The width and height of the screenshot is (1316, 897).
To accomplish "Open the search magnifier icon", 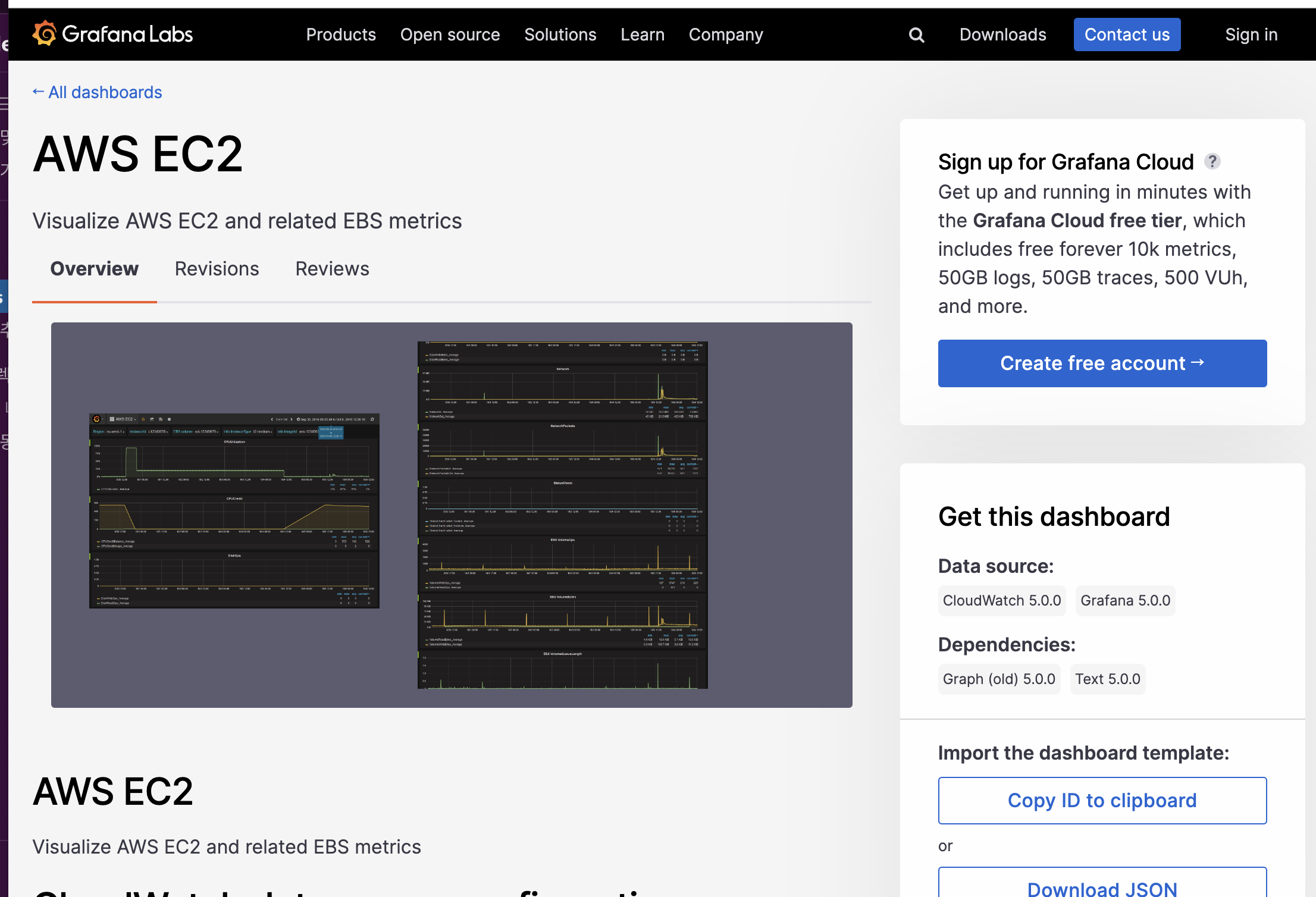I will coord(916,35).
